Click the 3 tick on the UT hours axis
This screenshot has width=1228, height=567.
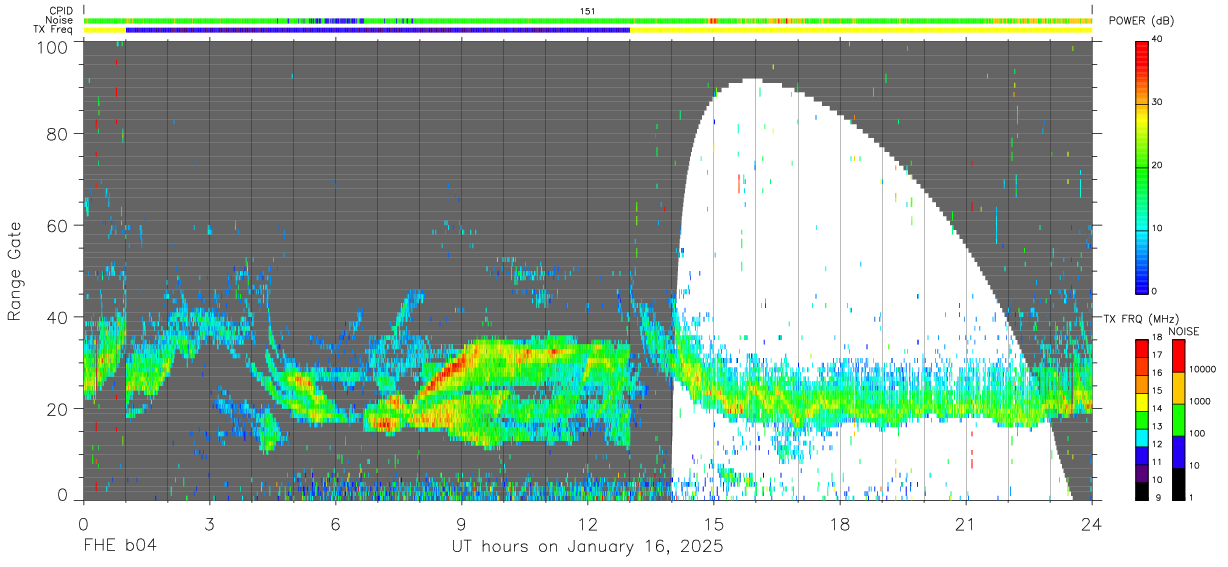(x=210, y=523)
